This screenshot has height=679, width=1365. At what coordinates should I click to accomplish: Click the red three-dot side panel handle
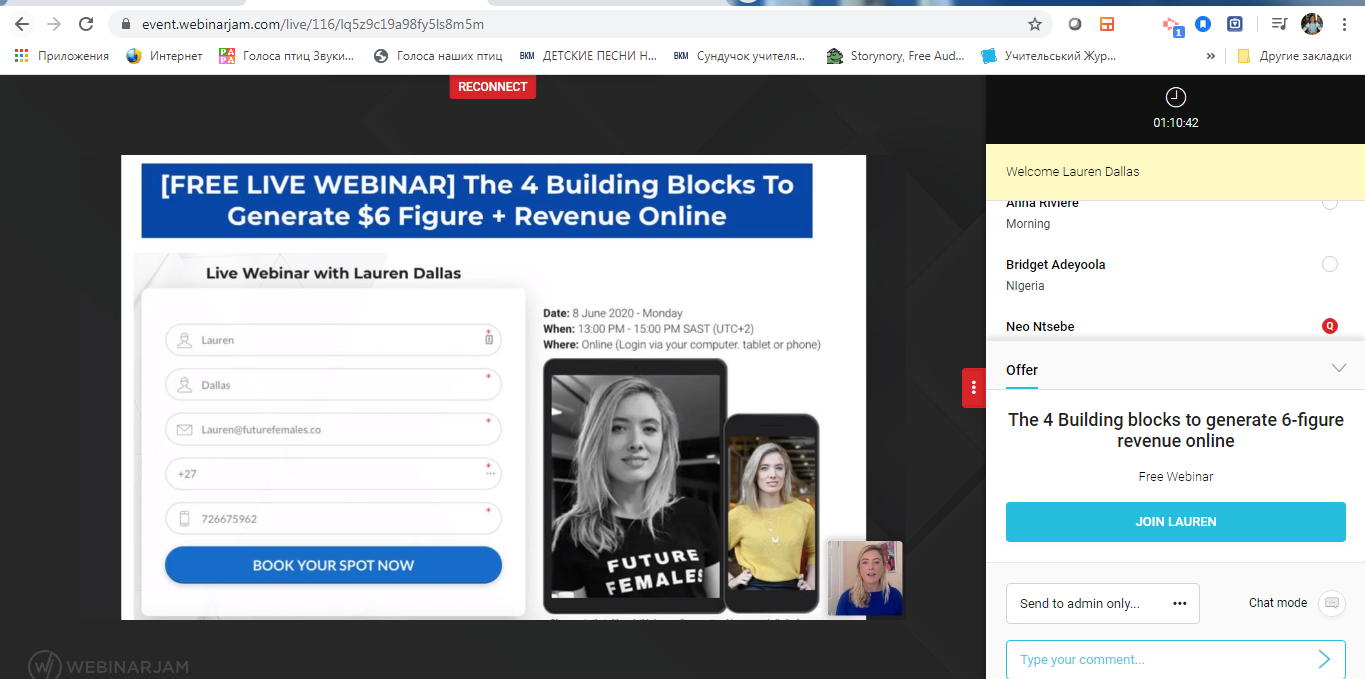(974, 388)
